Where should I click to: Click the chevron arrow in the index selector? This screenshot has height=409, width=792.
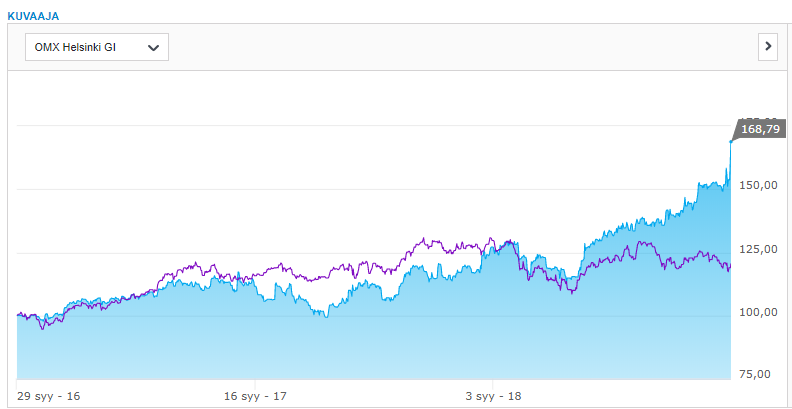click(x=153, y=47)
